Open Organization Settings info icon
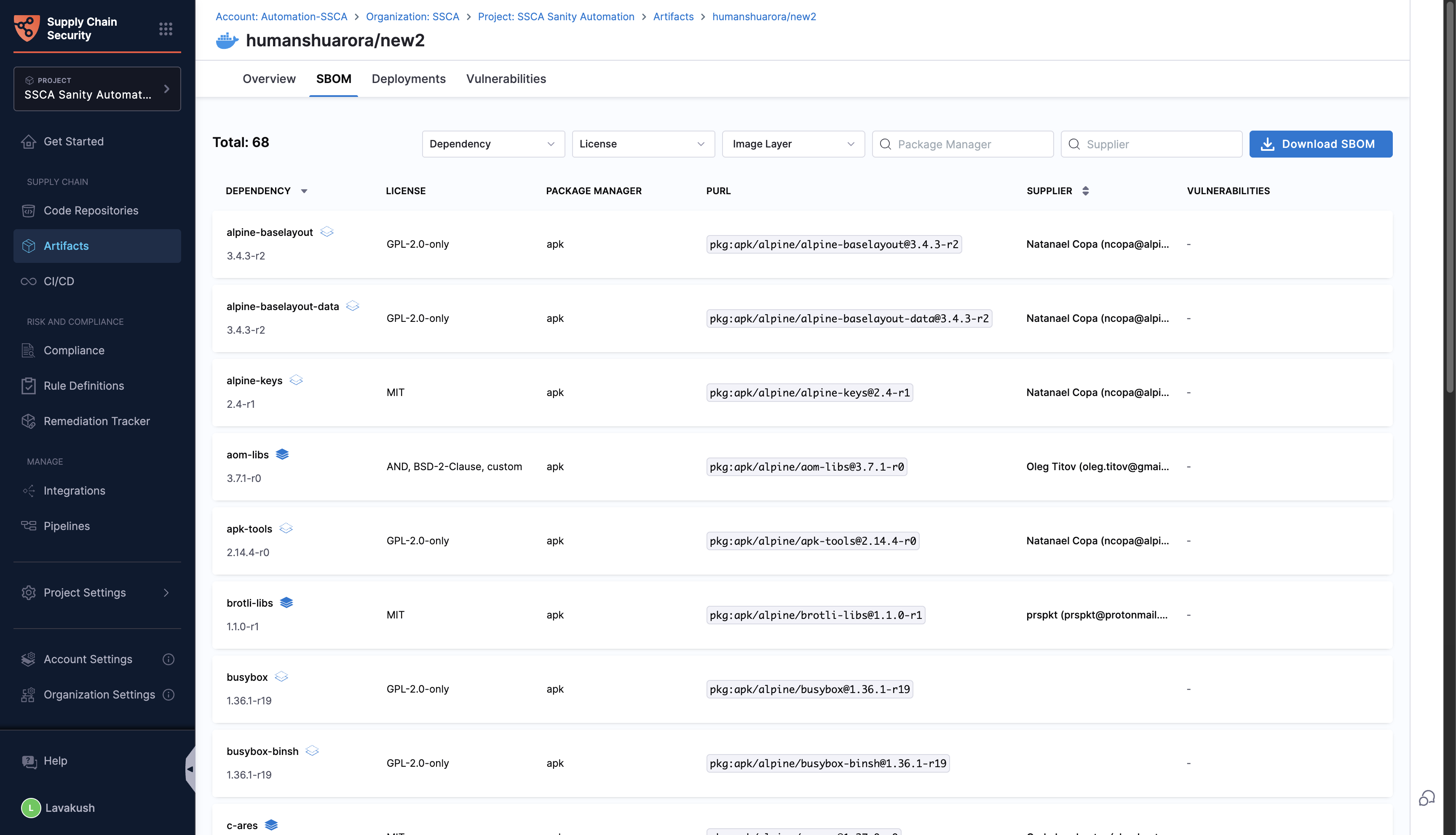The width and height of the screenshot is (1456, 835). (168, 694)
